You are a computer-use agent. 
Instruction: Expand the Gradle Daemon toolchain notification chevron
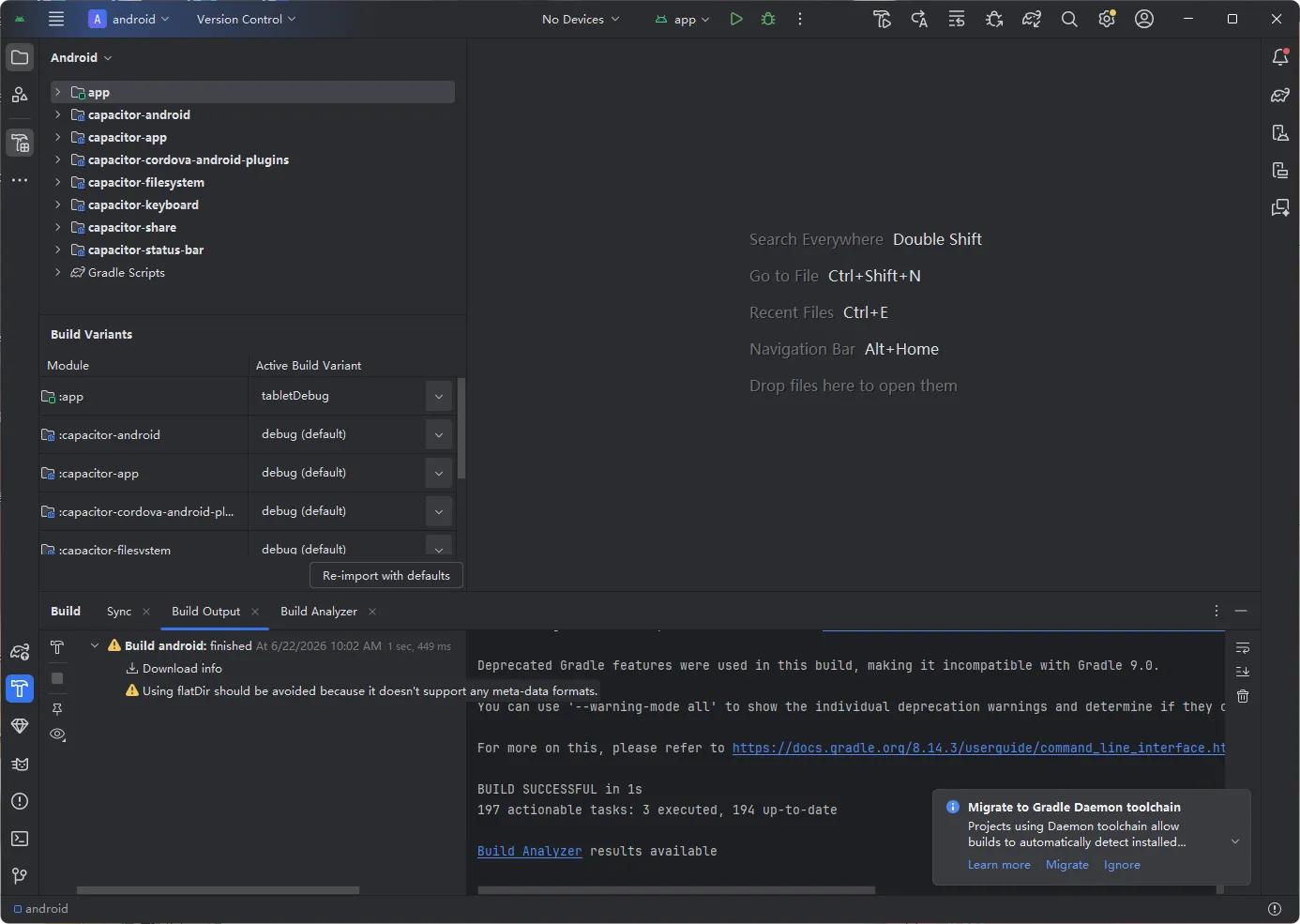point(1235,841)
